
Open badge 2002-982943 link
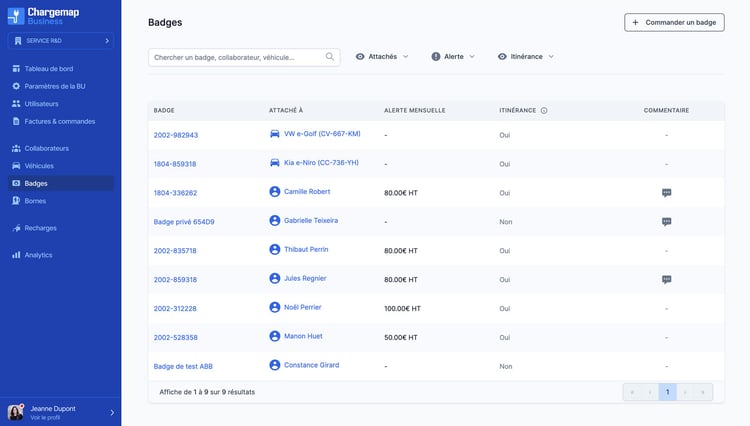click(176, 135)
